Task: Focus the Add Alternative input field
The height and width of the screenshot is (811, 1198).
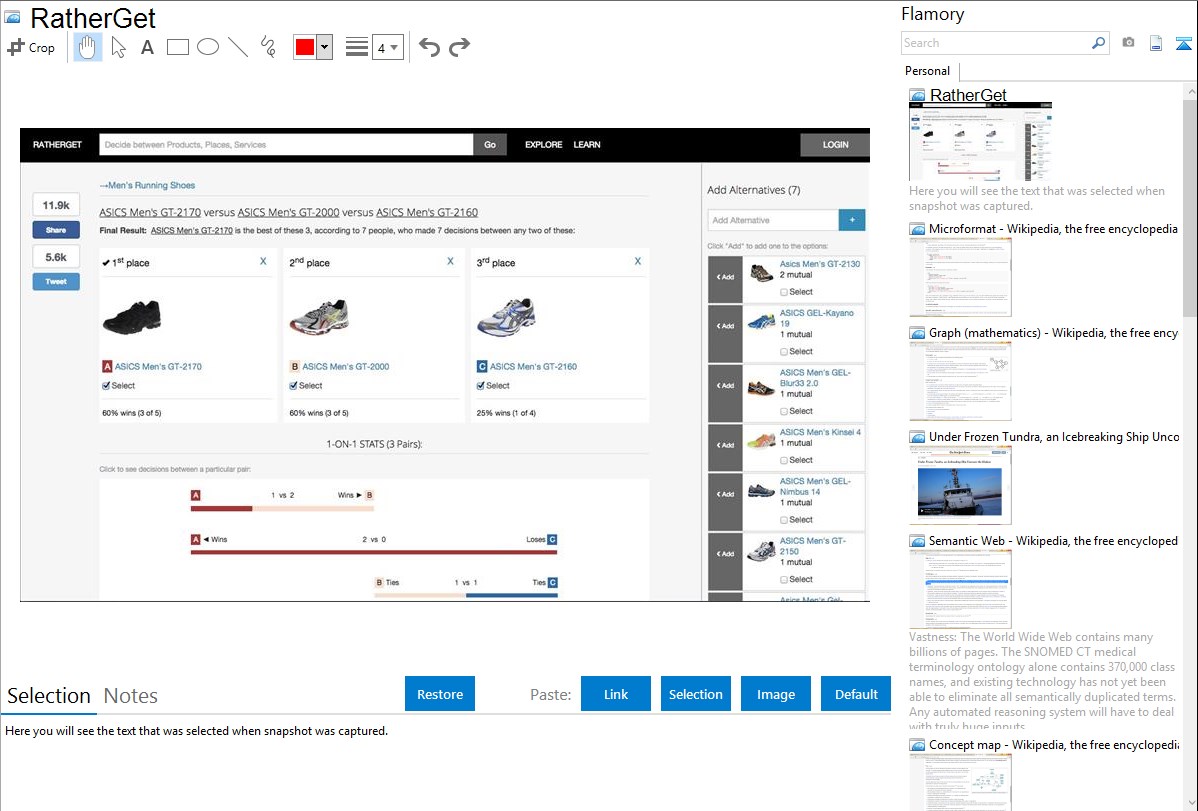Action: coord(773,220)
